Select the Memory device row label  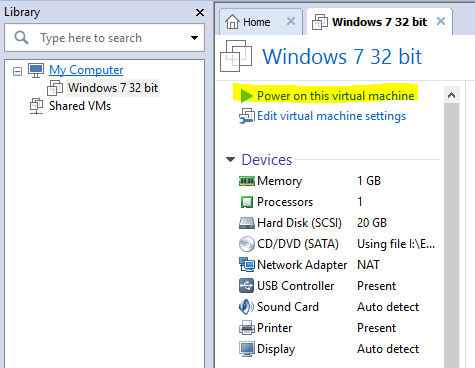(279, 181)
